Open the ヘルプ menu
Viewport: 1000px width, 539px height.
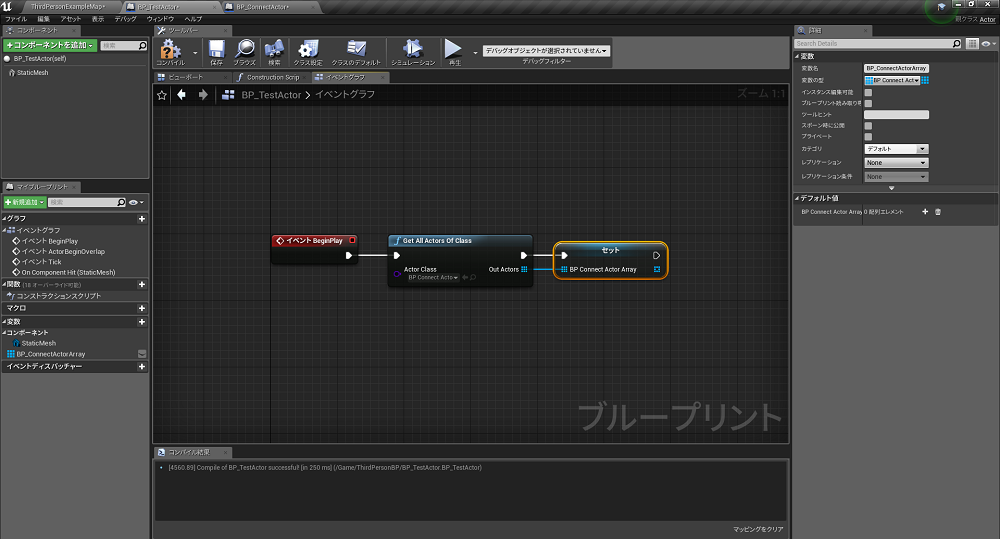pos(193,19)
